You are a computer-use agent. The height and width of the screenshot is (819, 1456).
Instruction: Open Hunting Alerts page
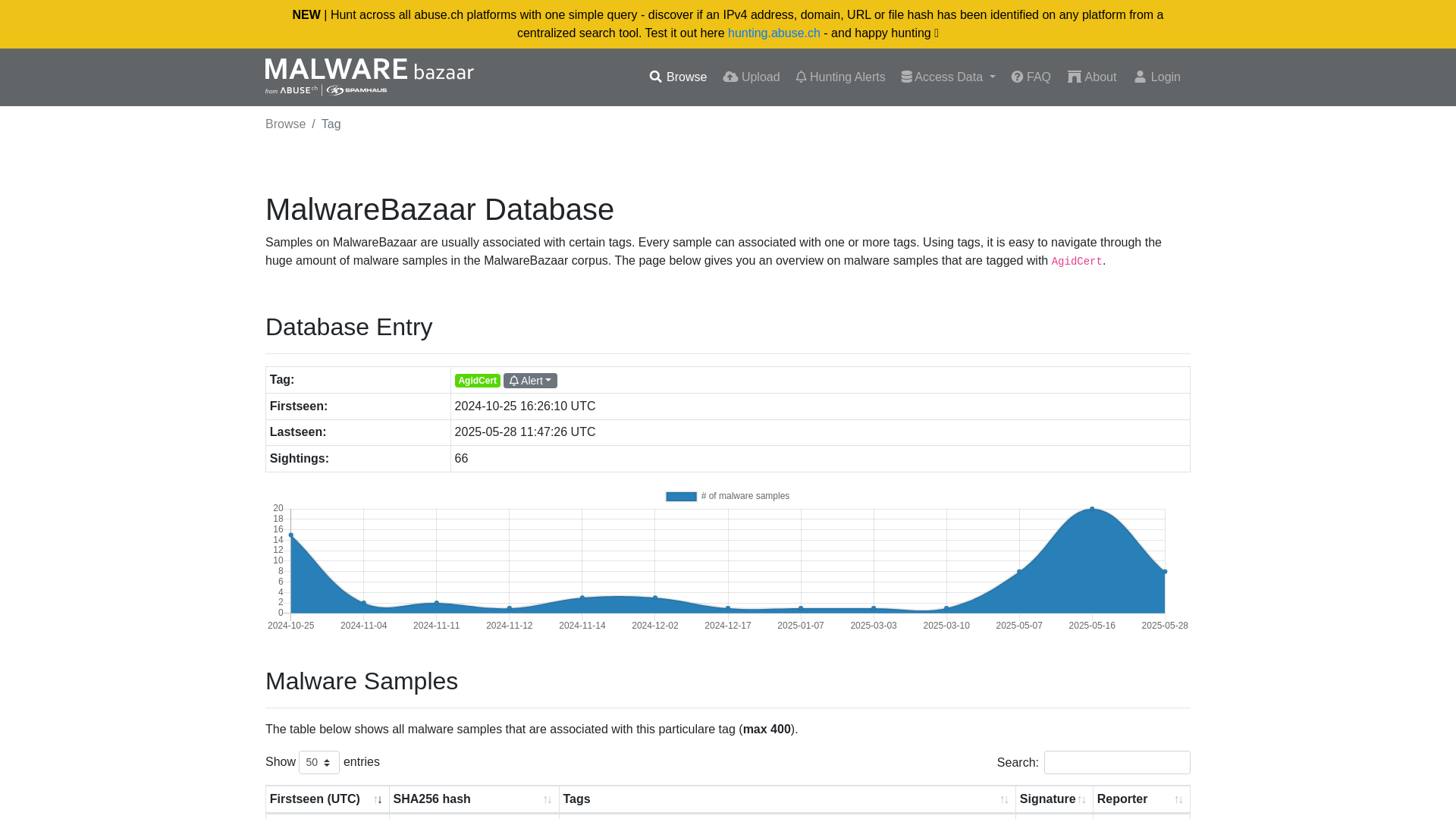(840, 77)
